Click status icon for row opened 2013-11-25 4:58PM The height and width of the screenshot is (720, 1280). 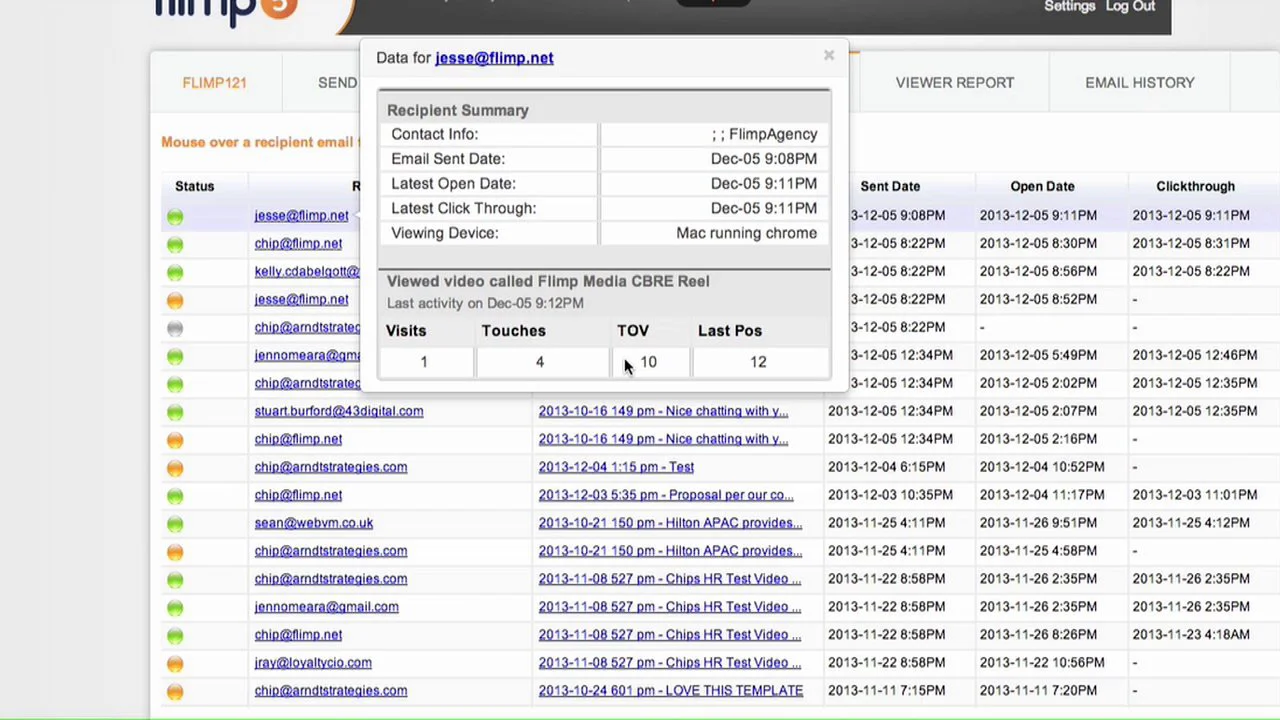tap(175, 552)
